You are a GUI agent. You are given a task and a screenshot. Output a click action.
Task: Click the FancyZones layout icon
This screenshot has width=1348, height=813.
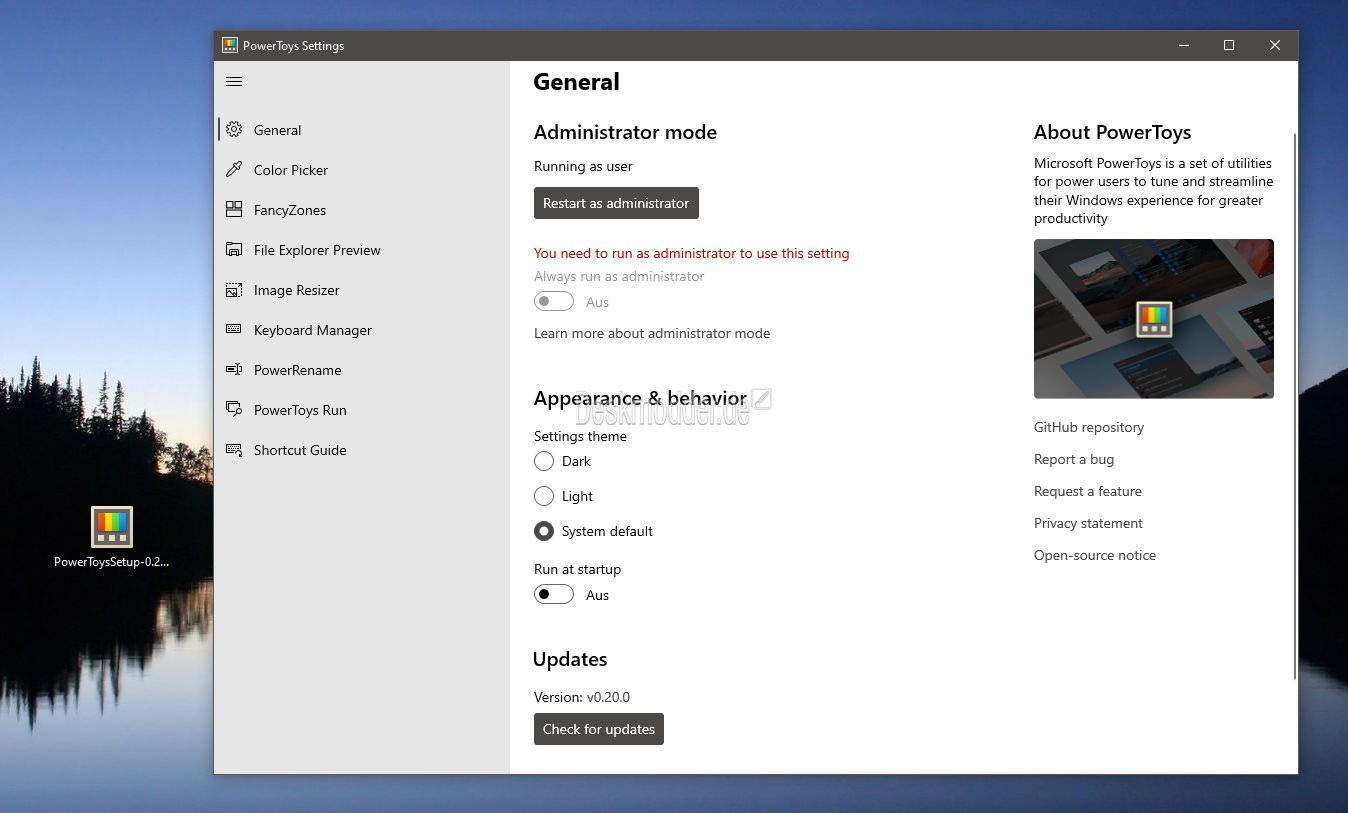tap(234, 209)
